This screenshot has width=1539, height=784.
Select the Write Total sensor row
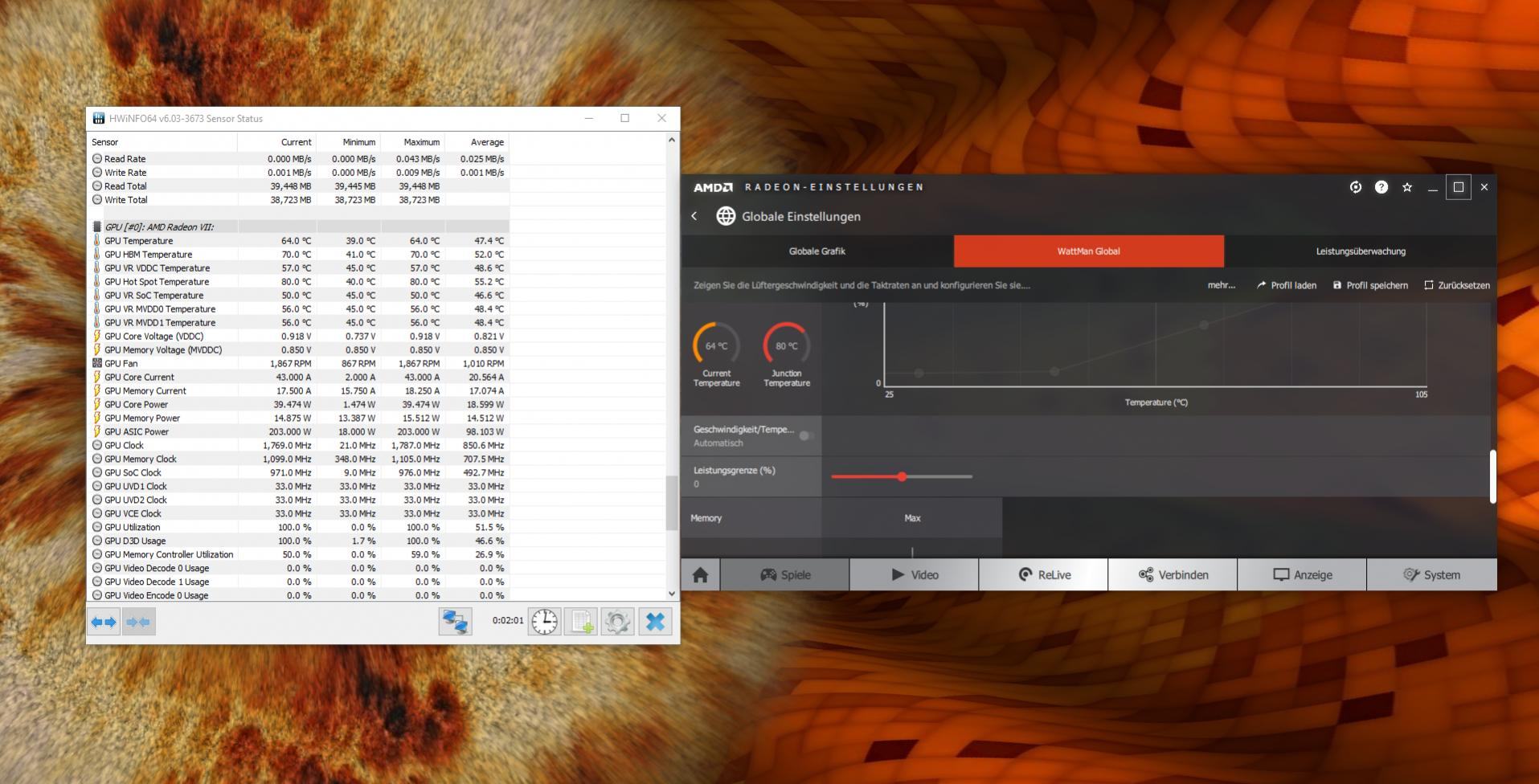coord(298,199)
